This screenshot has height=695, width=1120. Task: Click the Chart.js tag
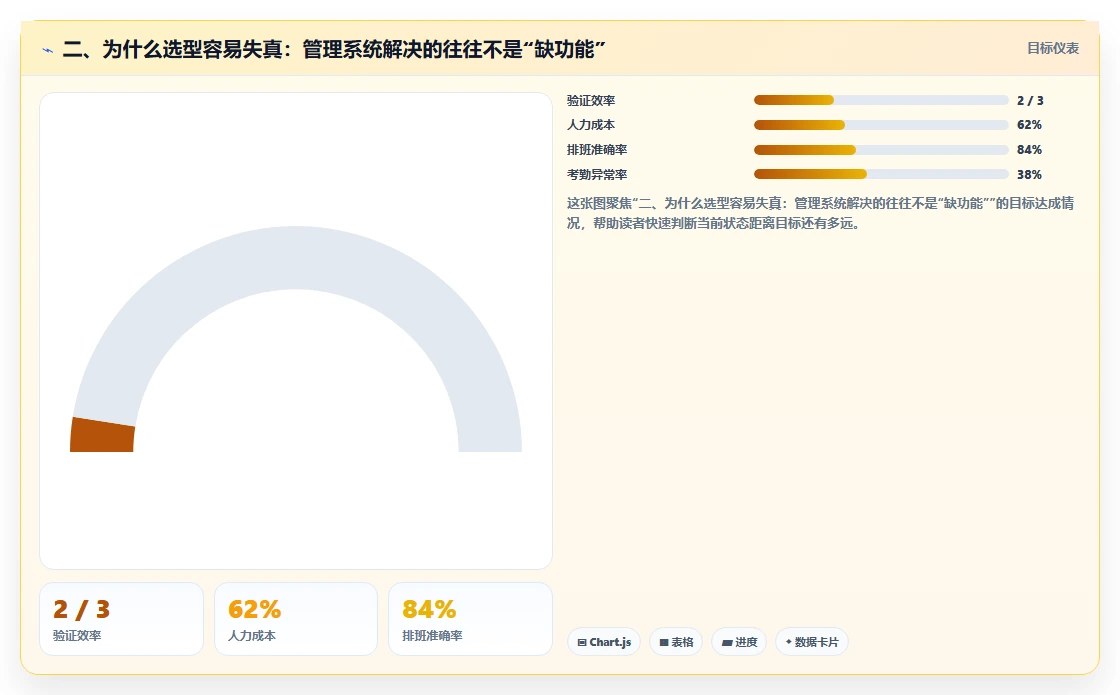tap(604, 642)
